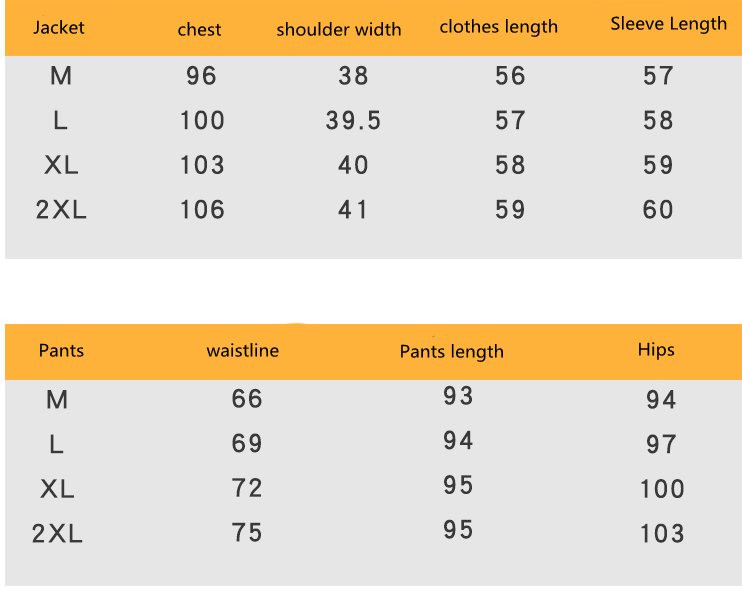Click the waistline value 66

[247, 399]
